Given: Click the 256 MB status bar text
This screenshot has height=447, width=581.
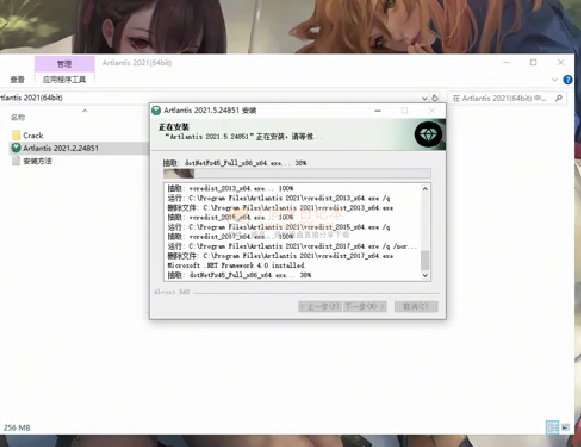Looking at the screenshot, I should click(x=17, y=428).
